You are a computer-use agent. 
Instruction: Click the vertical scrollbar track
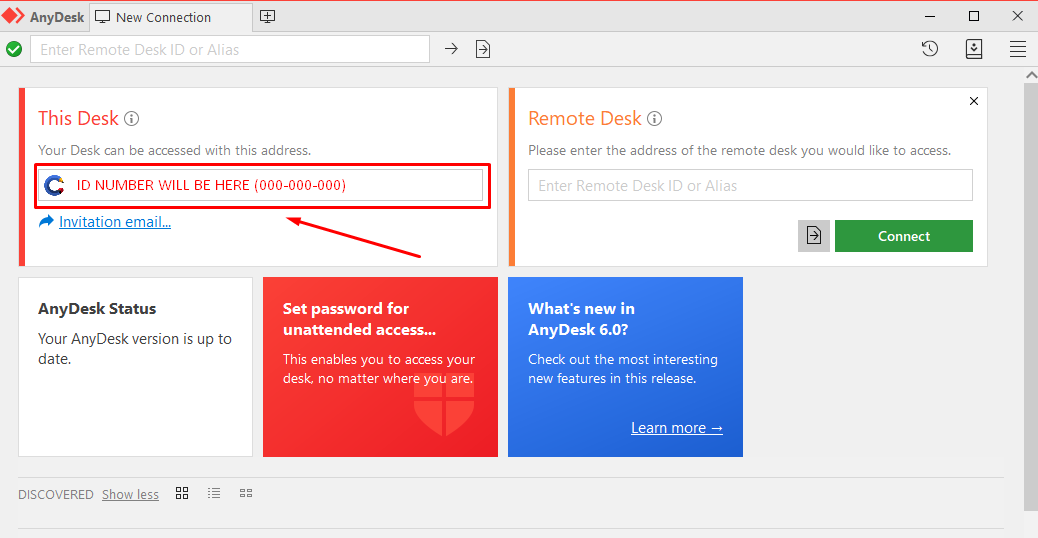click(x=1031, y=298)
